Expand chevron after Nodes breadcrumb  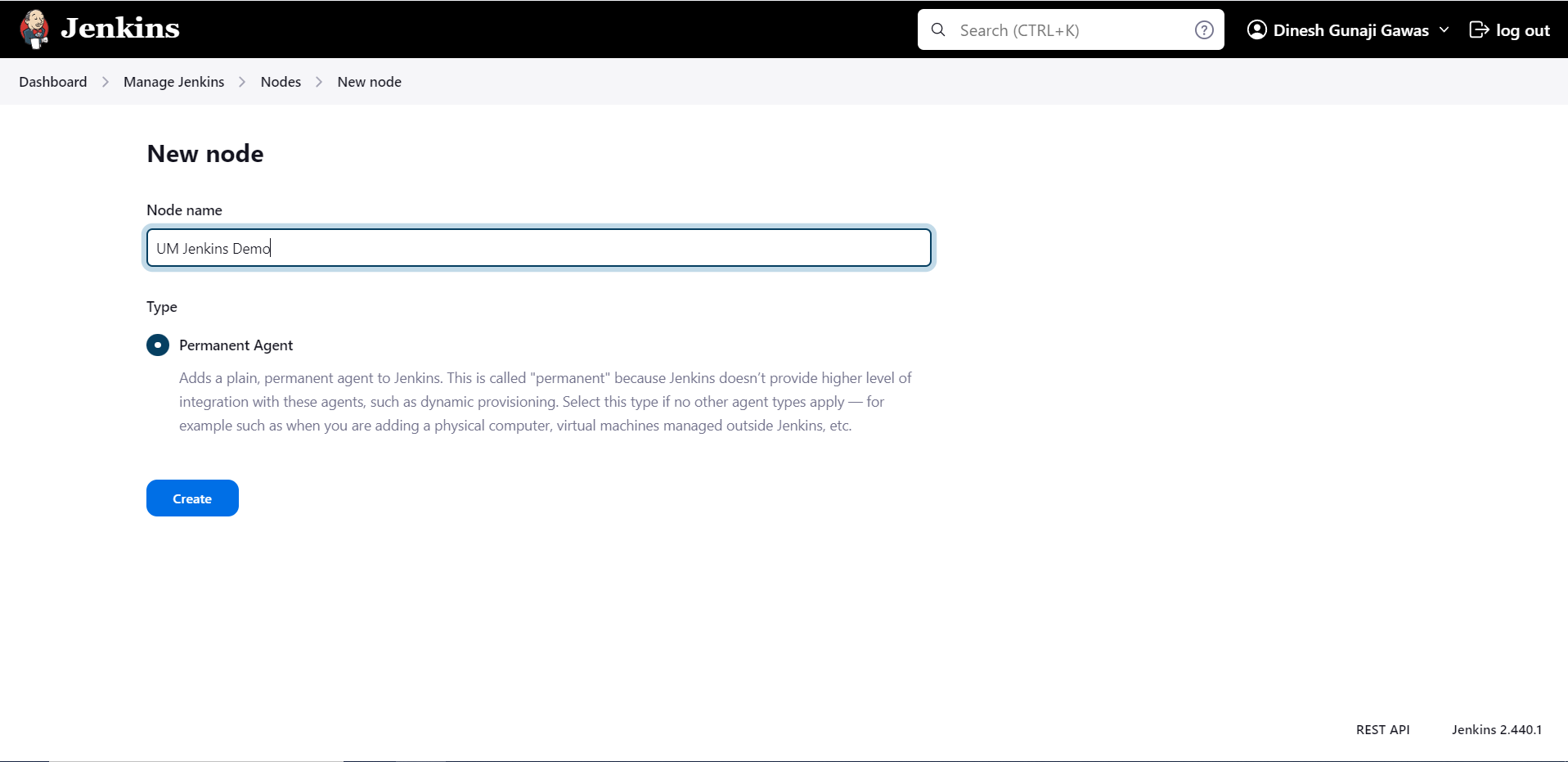coord(319,82)
